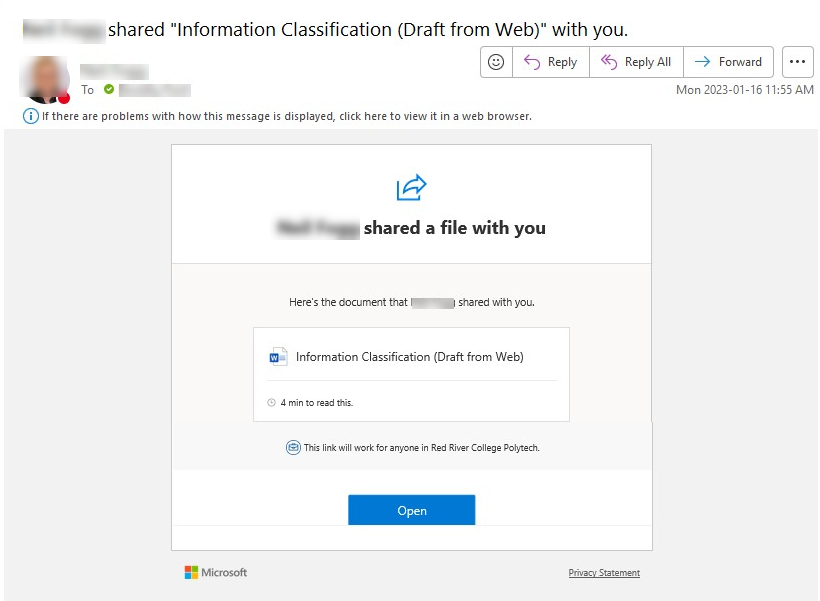View the message in a web browser
Screen dimensions: 820x601
(285, 116)
